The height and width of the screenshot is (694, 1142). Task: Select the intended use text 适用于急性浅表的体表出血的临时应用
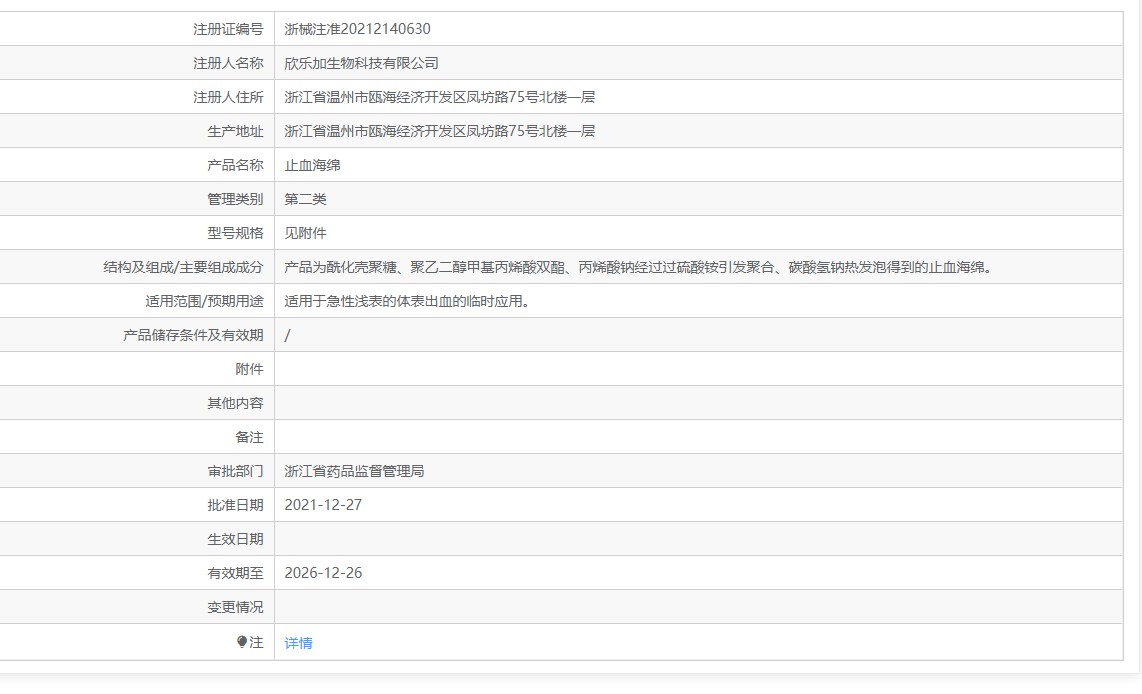click(406, 301)
